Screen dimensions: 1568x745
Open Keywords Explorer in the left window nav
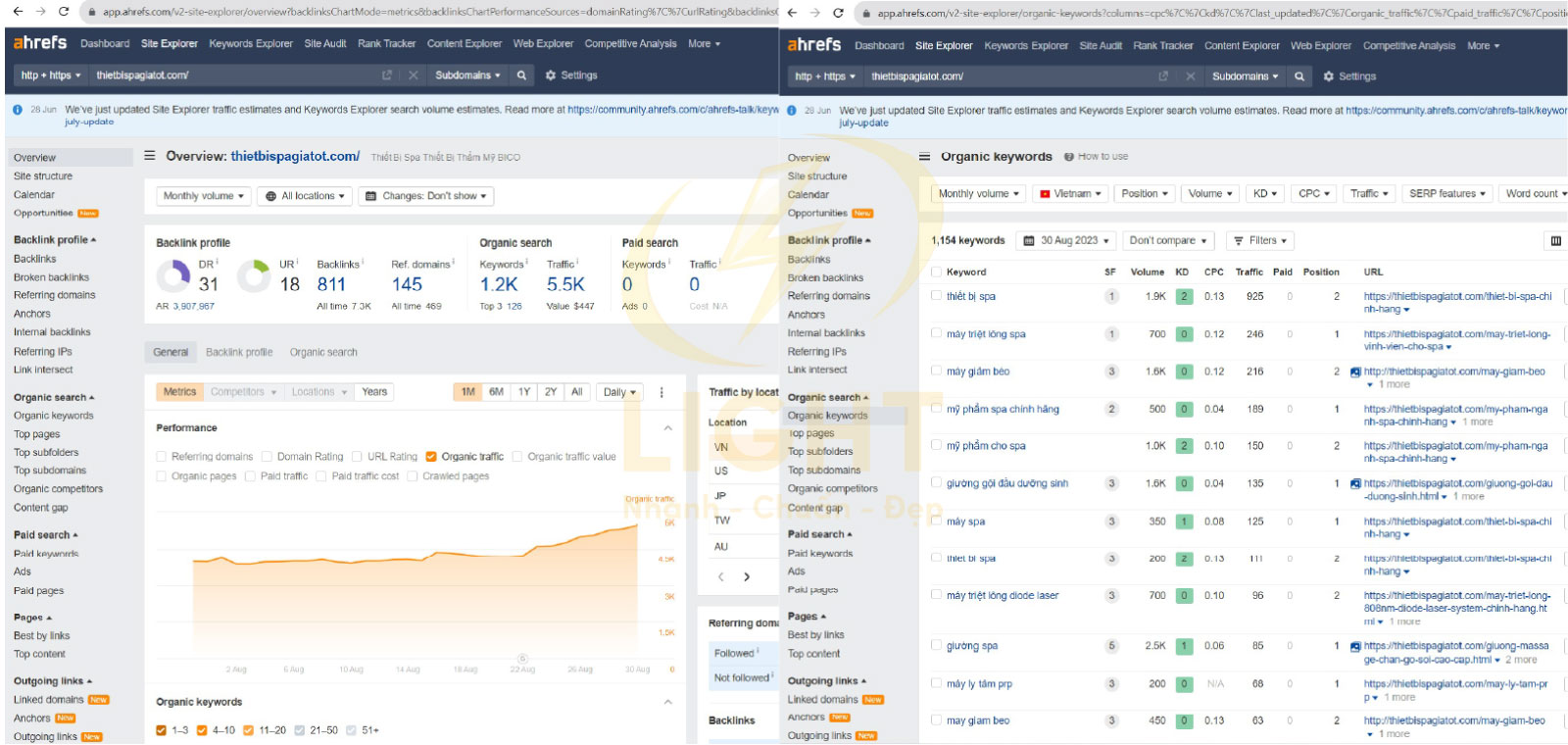(x=251, y=44)
